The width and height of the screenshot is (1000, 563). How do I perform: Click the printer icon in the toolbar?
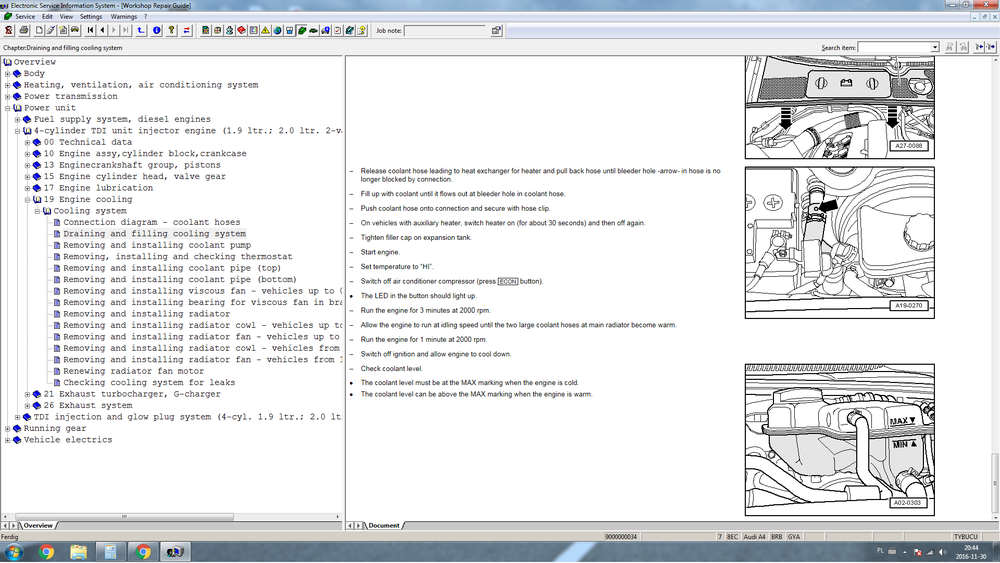(x=24, y=31)
